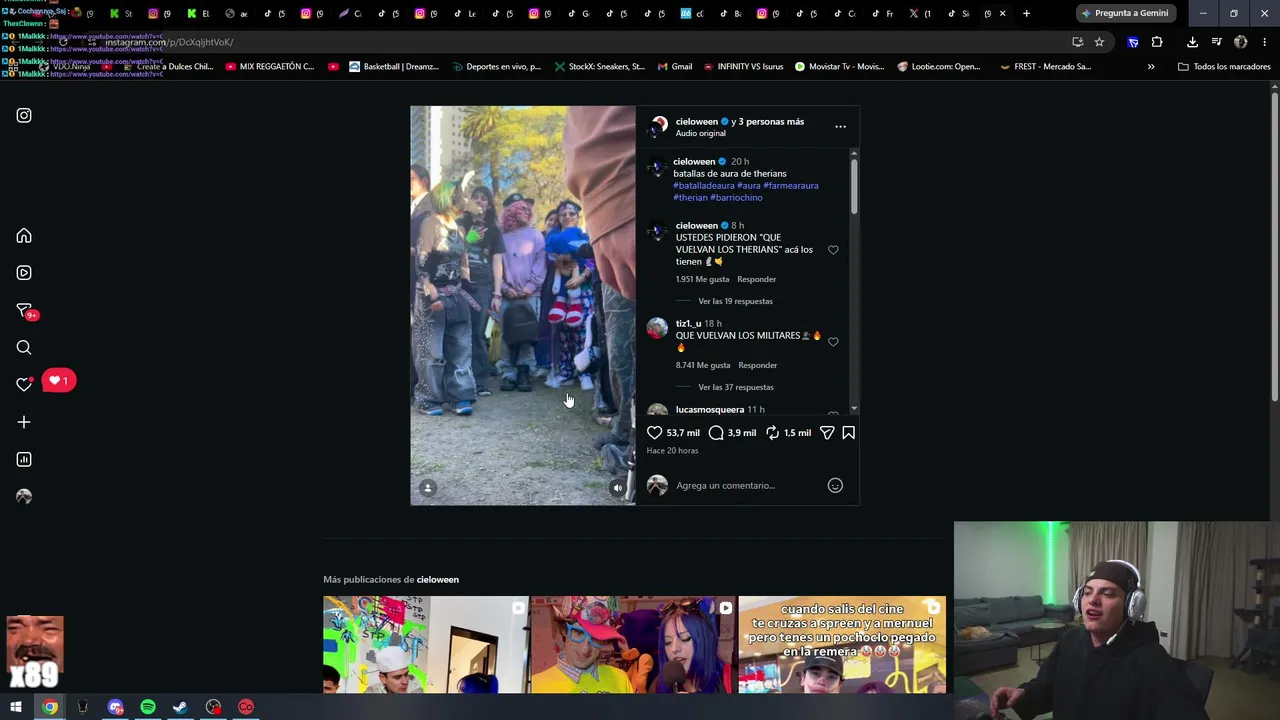Open your profile avatar in sidebar
The width and height of the screenshot is (1280, 720).
click(x=24, y=497)
